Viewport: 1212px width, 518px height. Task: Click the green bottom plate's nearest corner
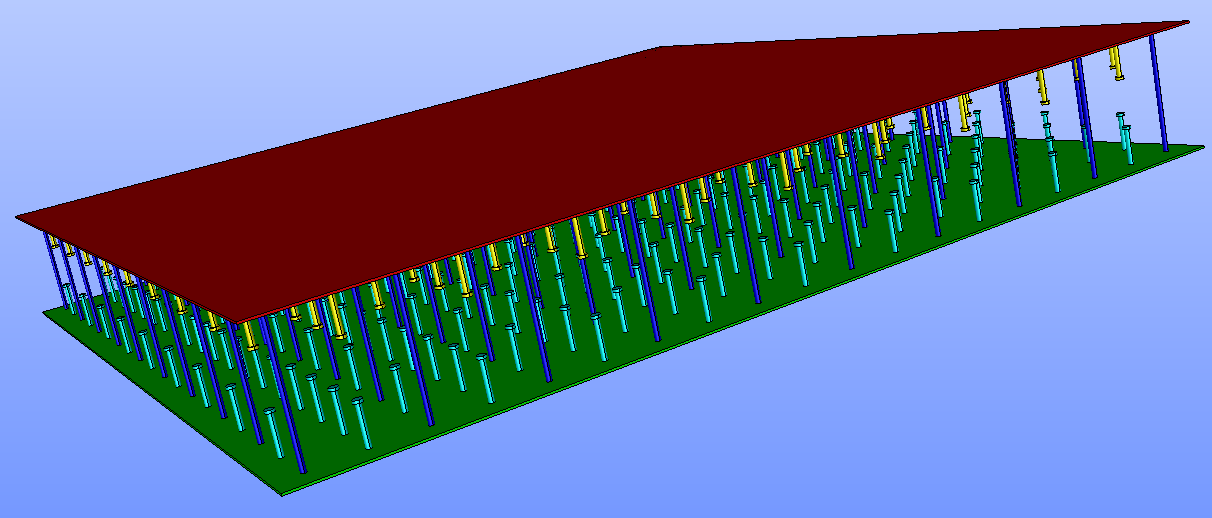[x=283, y=494]
